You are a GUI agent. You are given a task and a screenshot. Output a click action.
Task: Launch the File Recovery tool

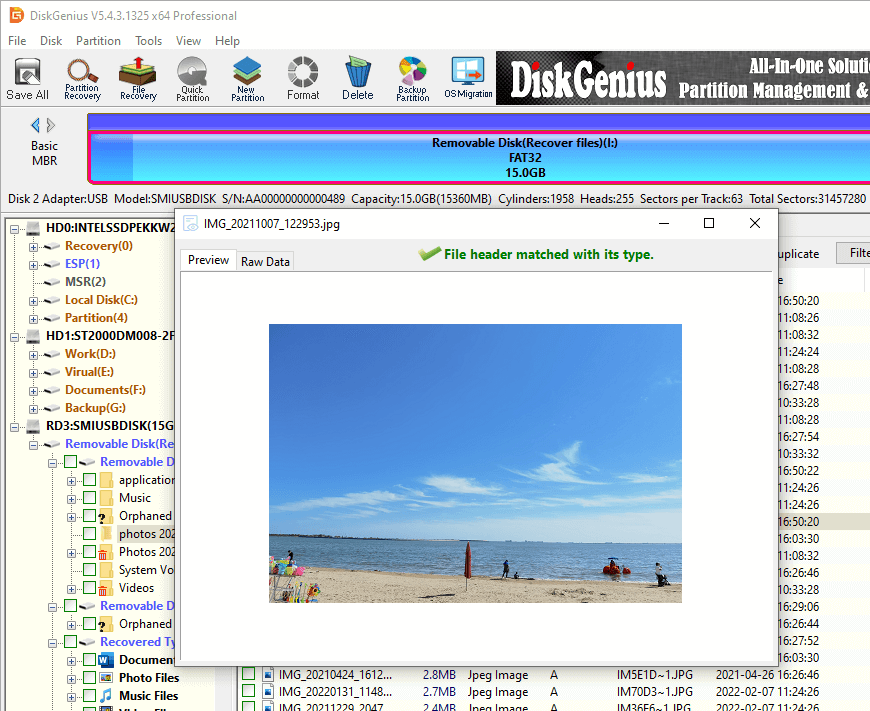click(x=138, y=78)
